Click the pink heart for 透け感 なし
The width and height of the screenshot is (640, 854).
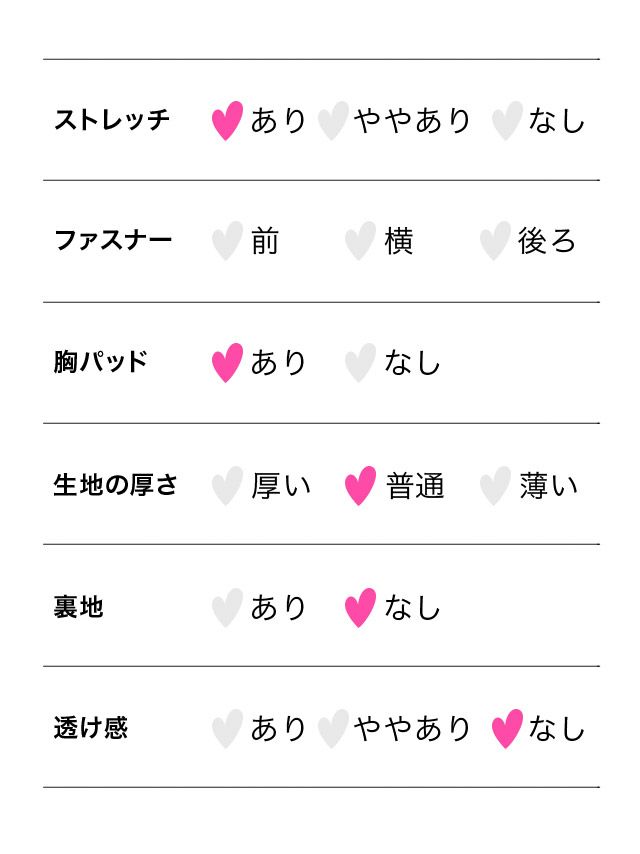click(x=507, y=729)
